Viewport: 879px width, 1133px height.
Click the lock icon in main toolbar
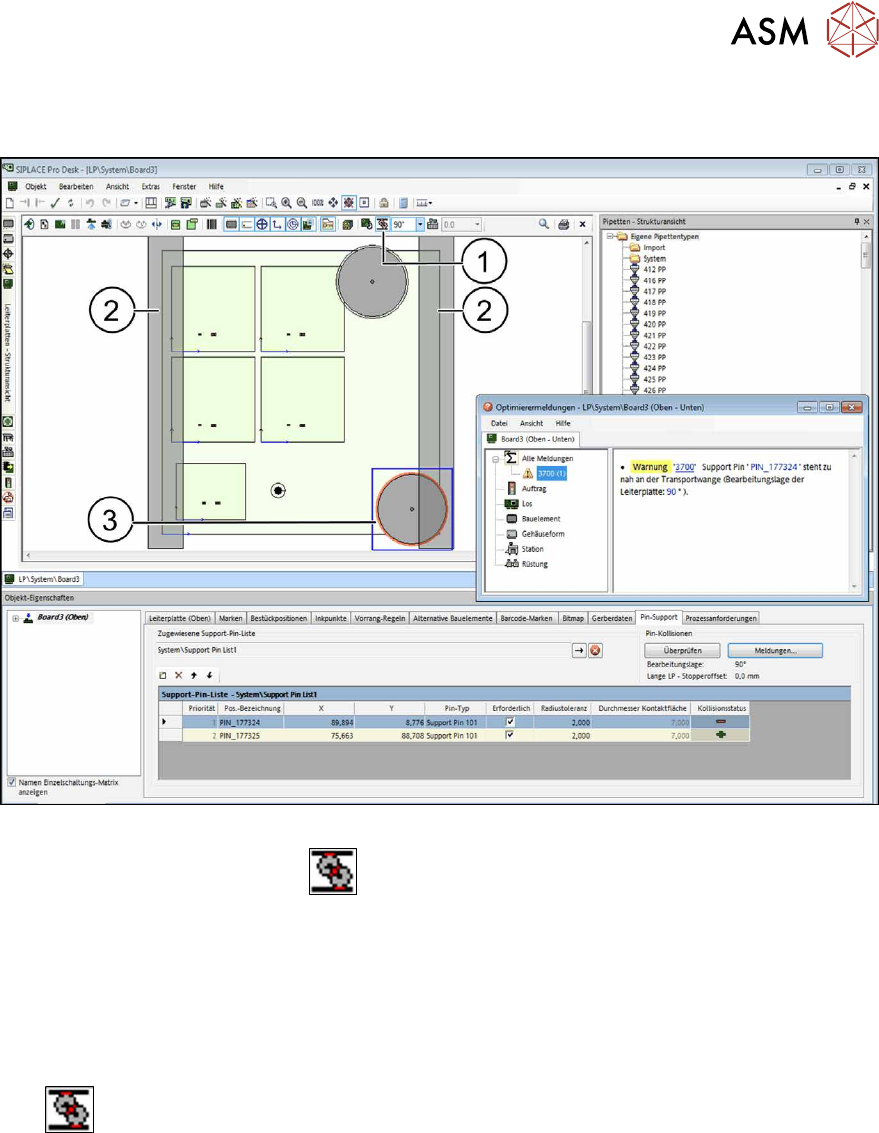click(384, 203)
